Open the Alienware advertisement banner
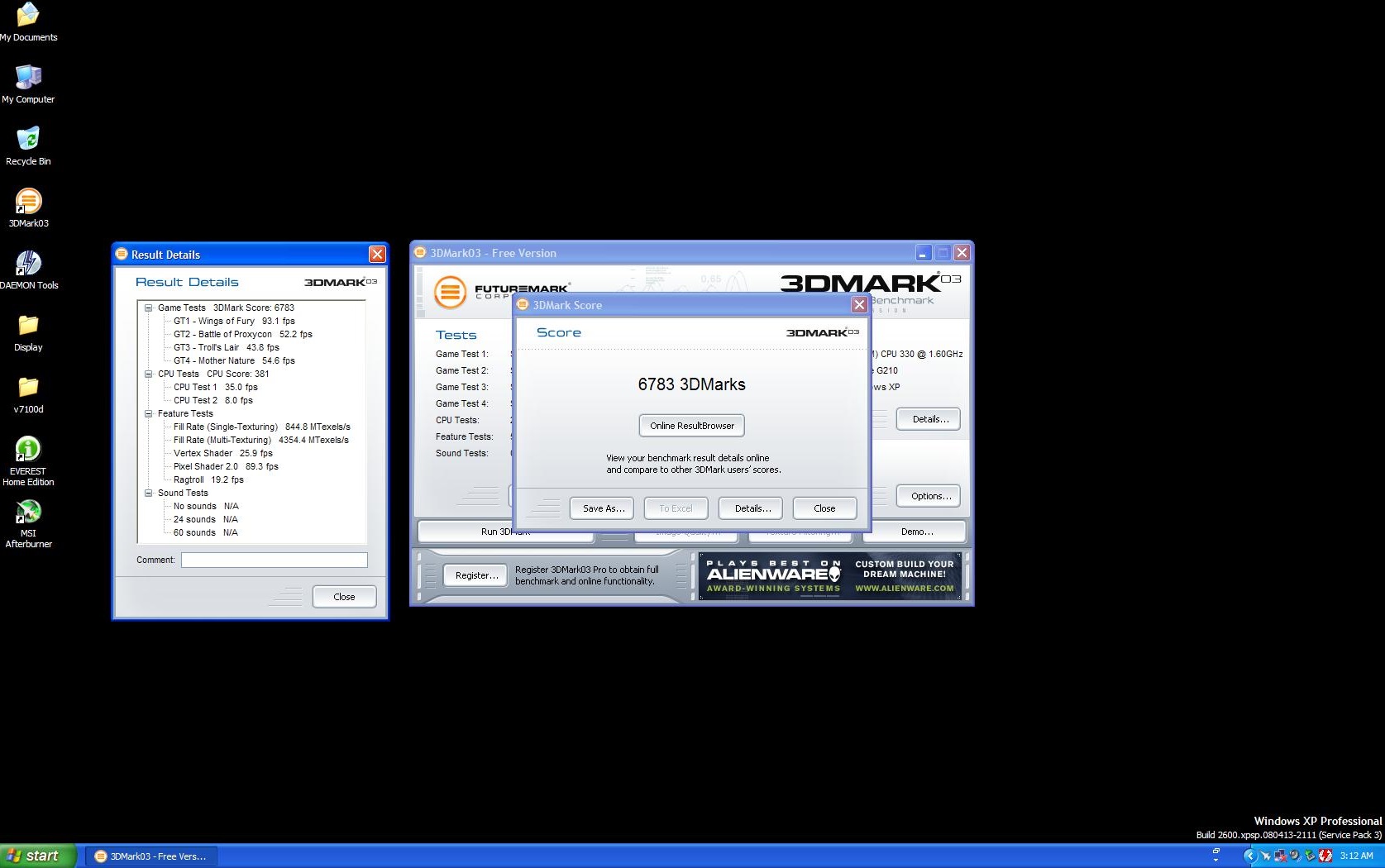The image size is (1385, 868). pyautogui.click(x=830, y=575)
